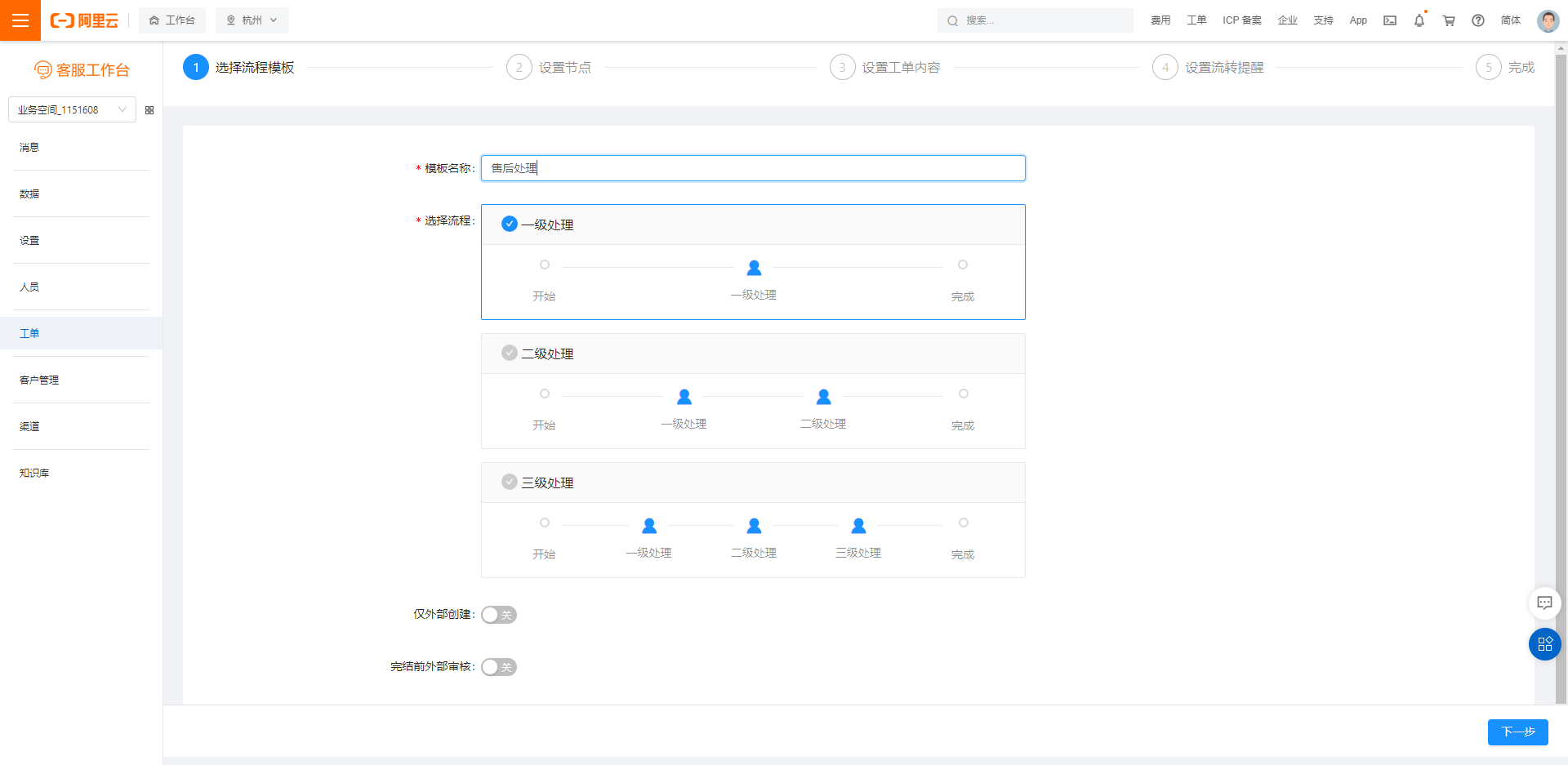Click step 3 circle 设置工单内容
Viewport: 1568px width, 765px height.
tap(842, 67)
